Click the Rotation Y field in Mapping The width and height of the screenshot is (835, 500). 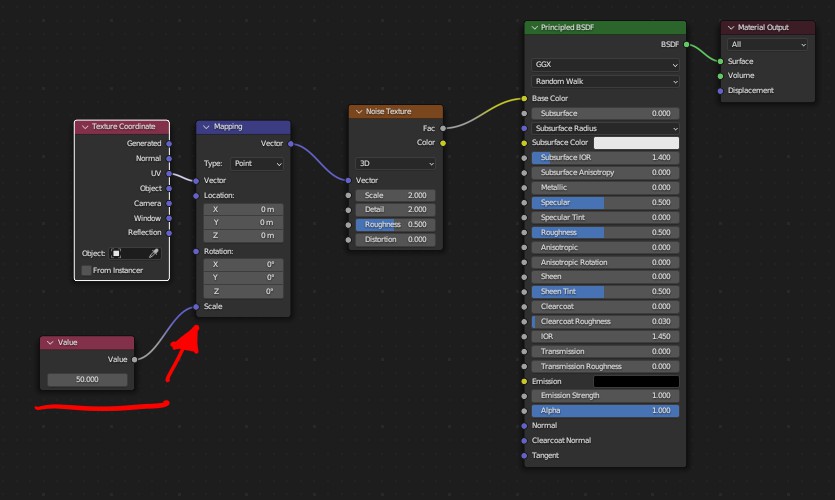click(243, 277)
